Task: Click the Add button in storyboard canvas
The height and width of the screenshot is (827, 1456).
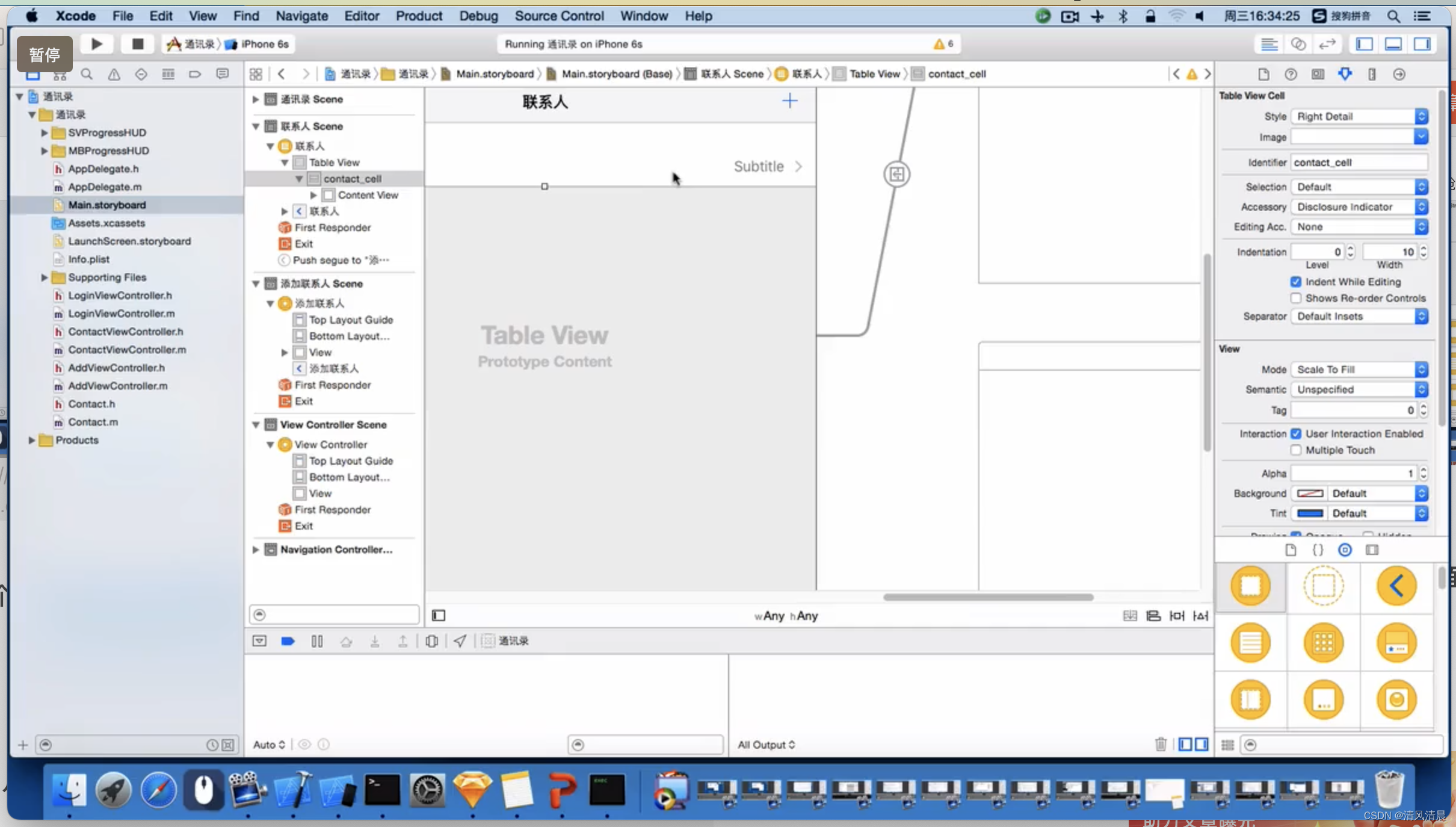Action: (790, 100)
